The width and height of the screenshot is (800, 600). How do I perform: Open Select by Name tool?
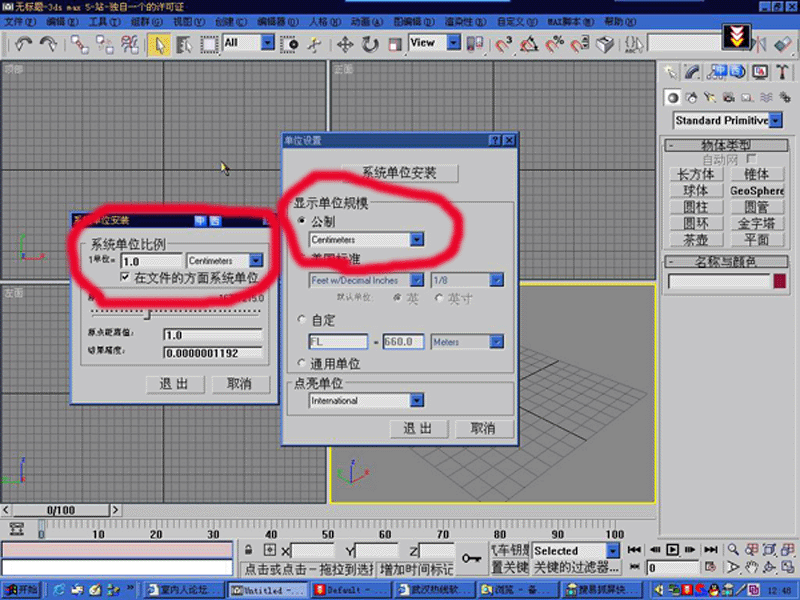(x=184, y=44)
